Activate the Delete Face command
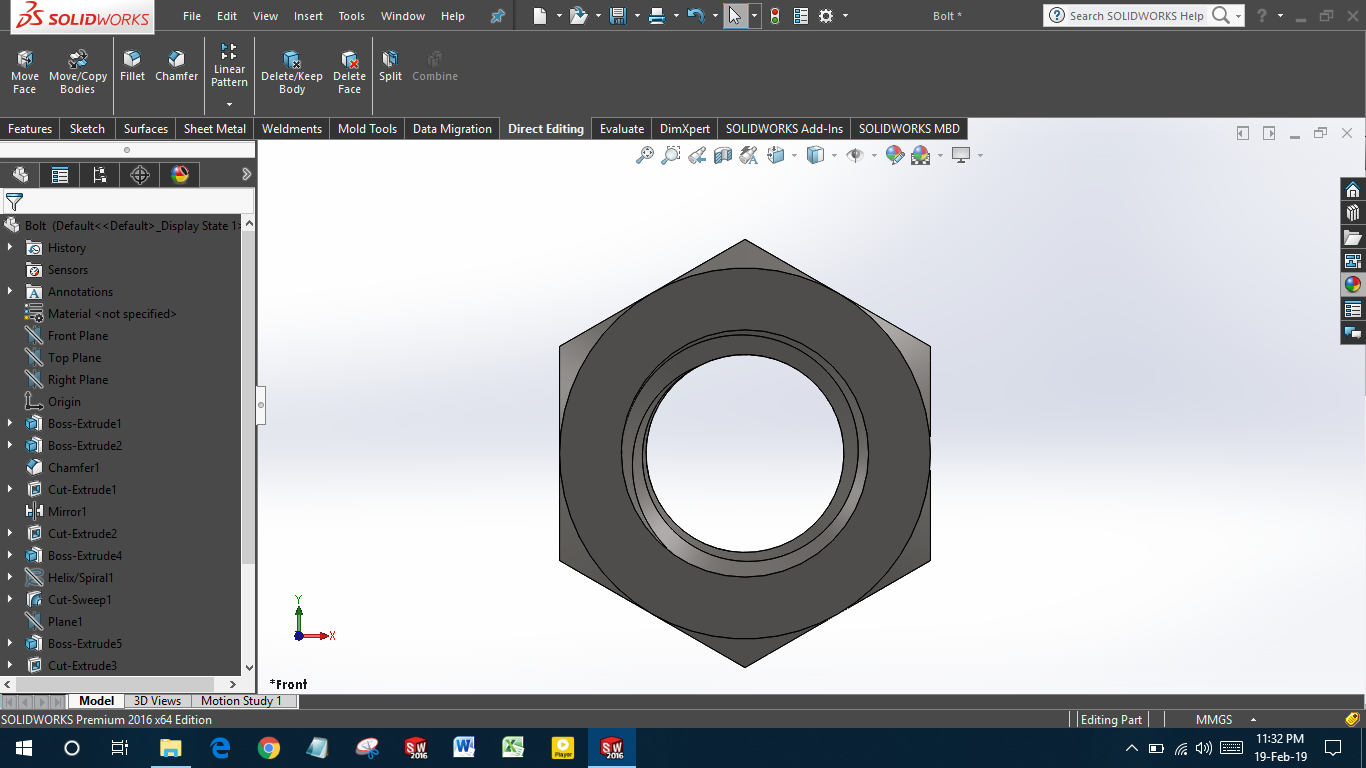 point(349,72)
